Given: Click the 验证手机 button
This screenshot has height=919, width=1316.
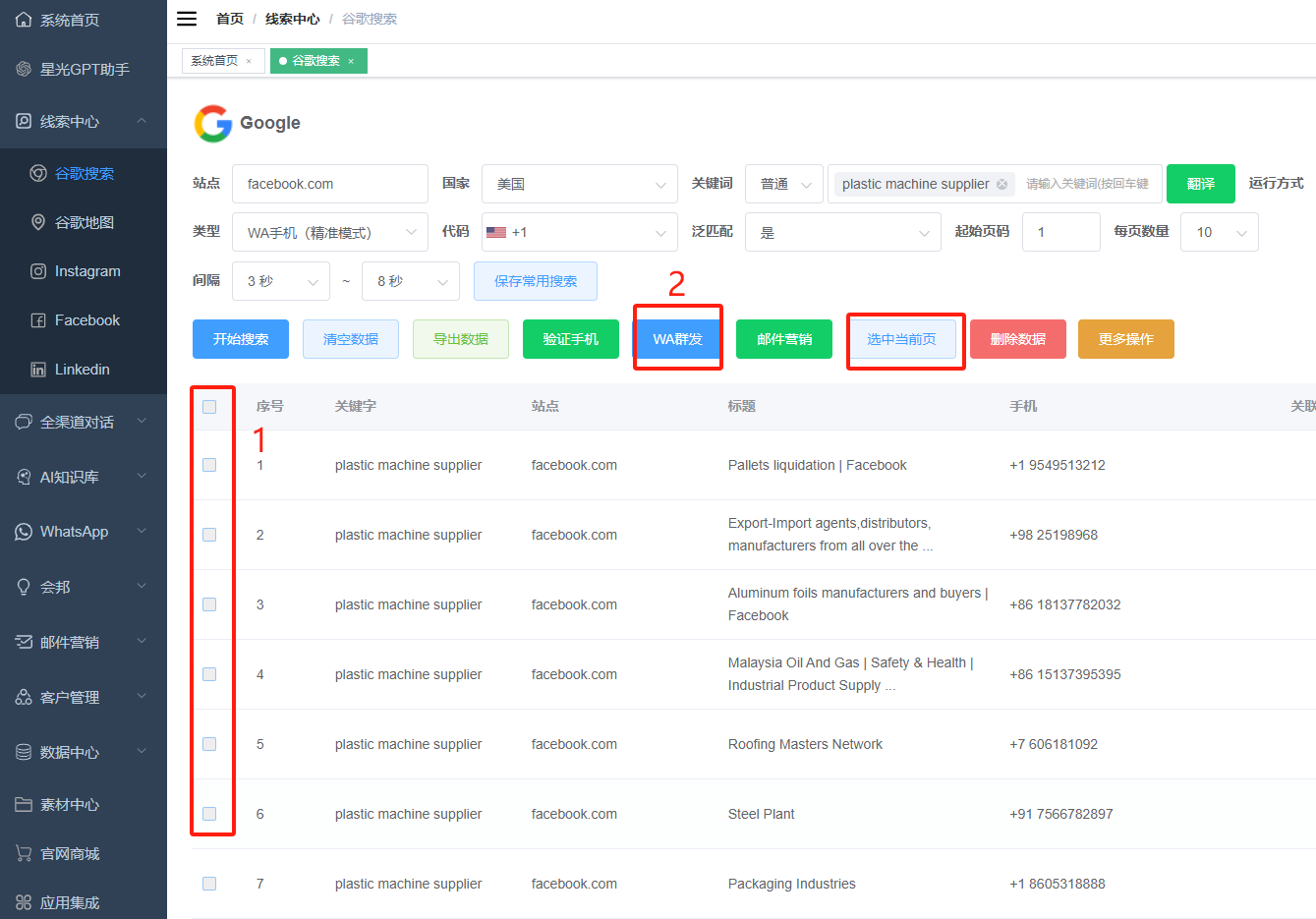Looking at the screenshot, I should click(571, 339).
